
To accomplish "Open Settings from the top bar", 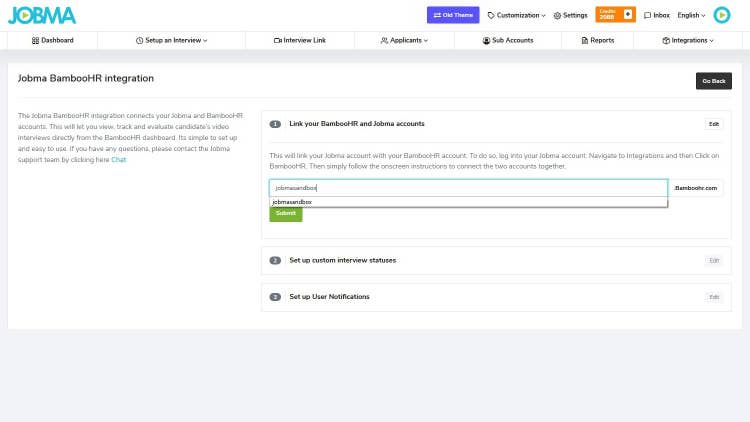I will 570,15.
